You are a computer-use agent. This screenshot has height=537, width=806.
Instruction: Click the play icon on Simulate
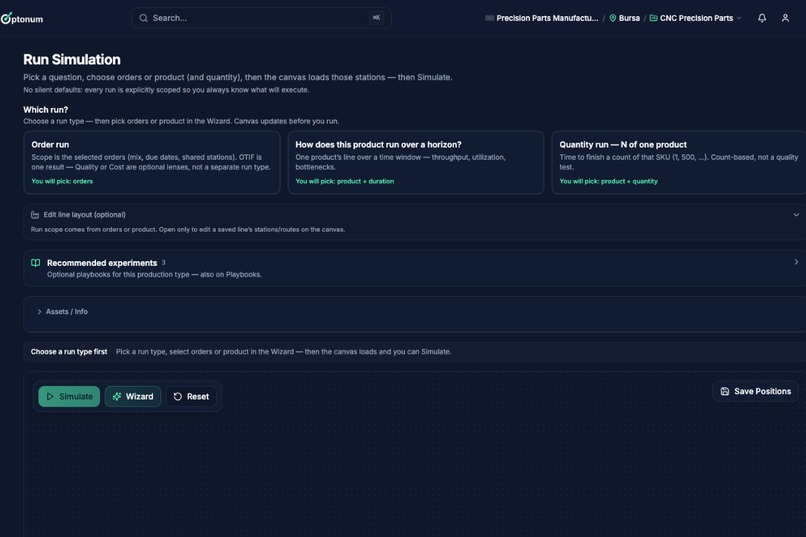coord(50,397)
